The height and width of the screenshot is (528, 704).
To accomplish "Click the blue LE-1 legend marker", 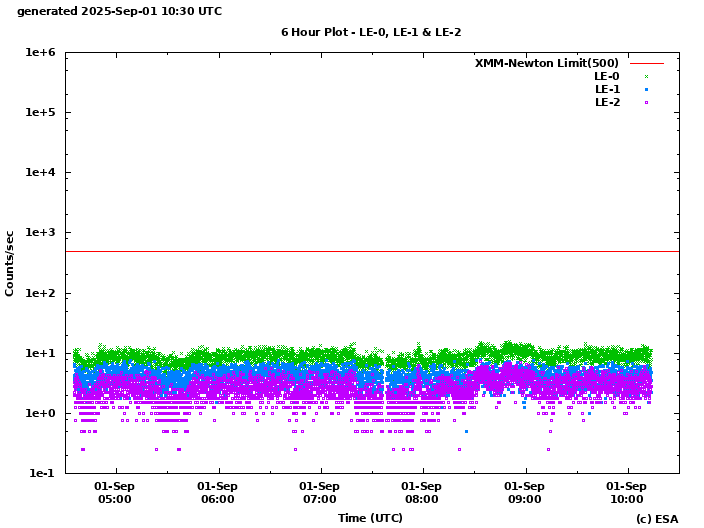I will pos(647,90).
